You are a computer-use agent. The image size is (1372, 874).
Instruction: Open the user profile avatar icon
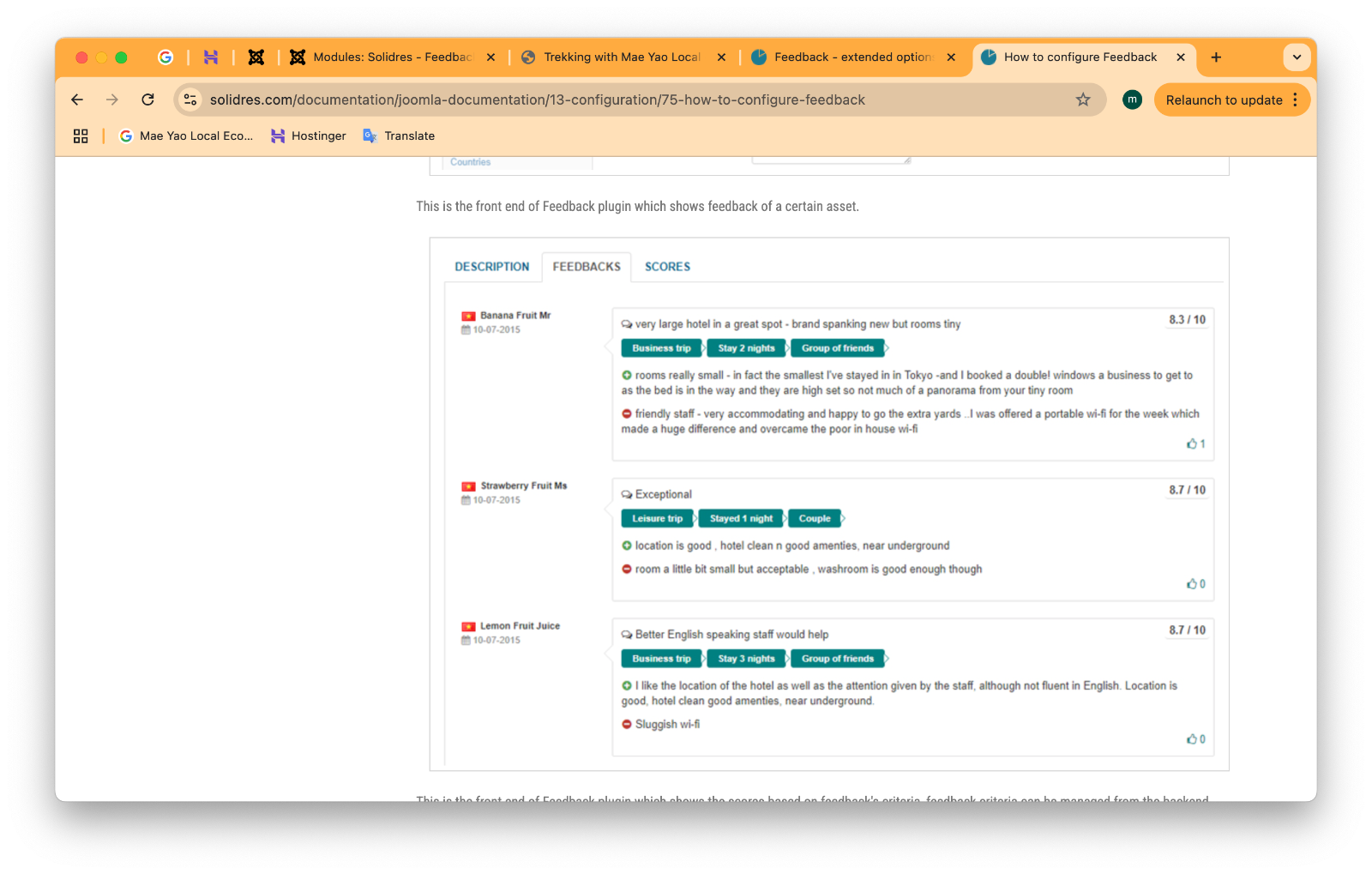pyautogui.click(x=1132, y=99)
